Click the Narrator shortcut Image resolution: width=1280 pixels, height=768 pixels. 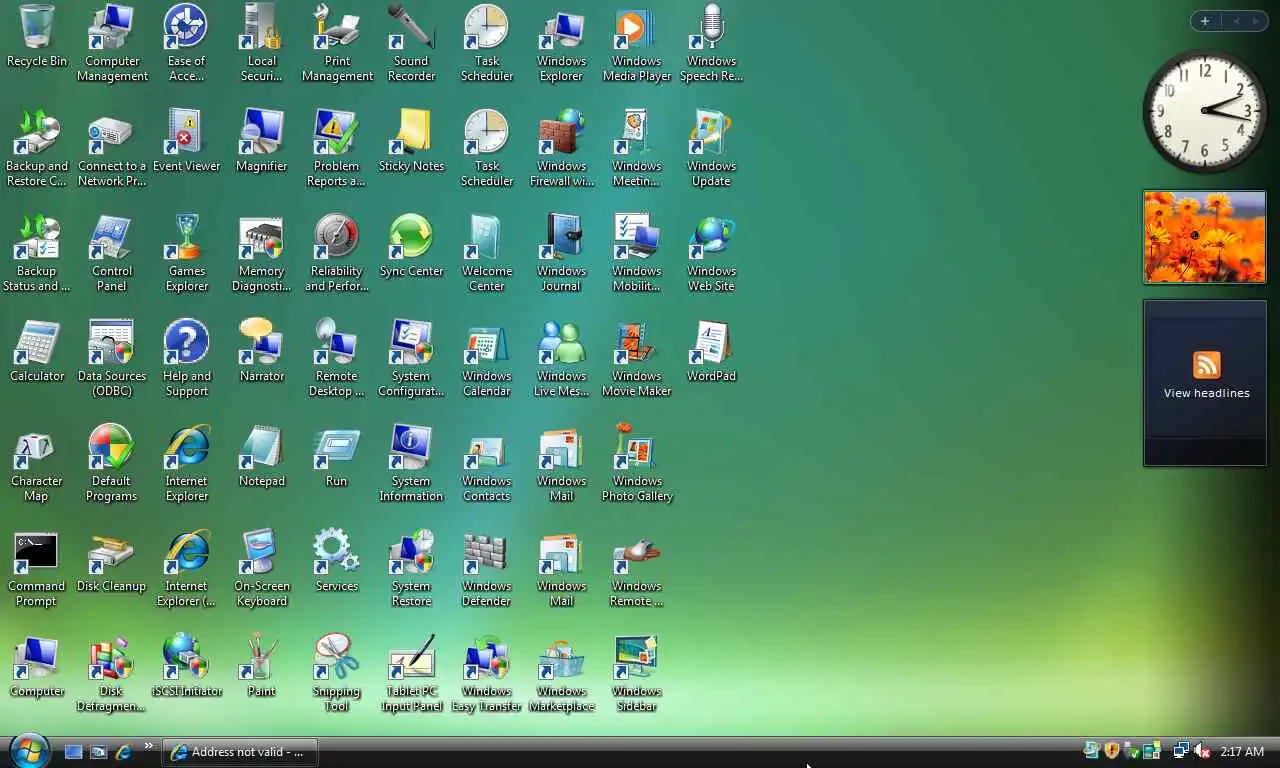[262, 351]
